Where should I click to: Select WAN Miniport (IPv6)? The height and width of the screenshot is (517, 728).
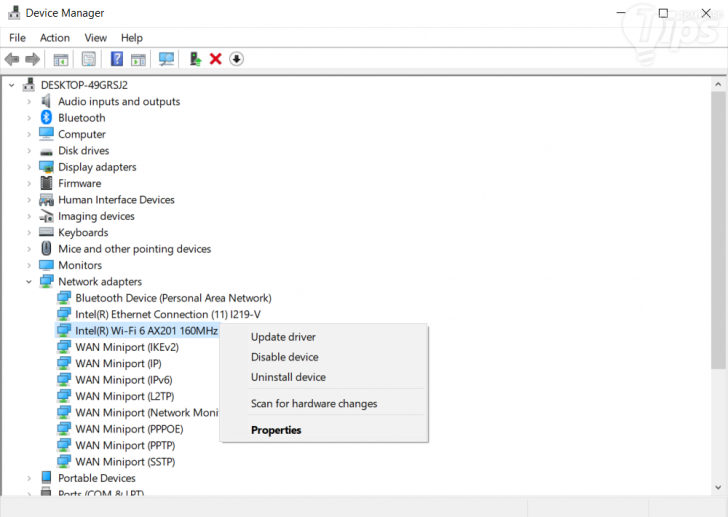coord(124,380)
